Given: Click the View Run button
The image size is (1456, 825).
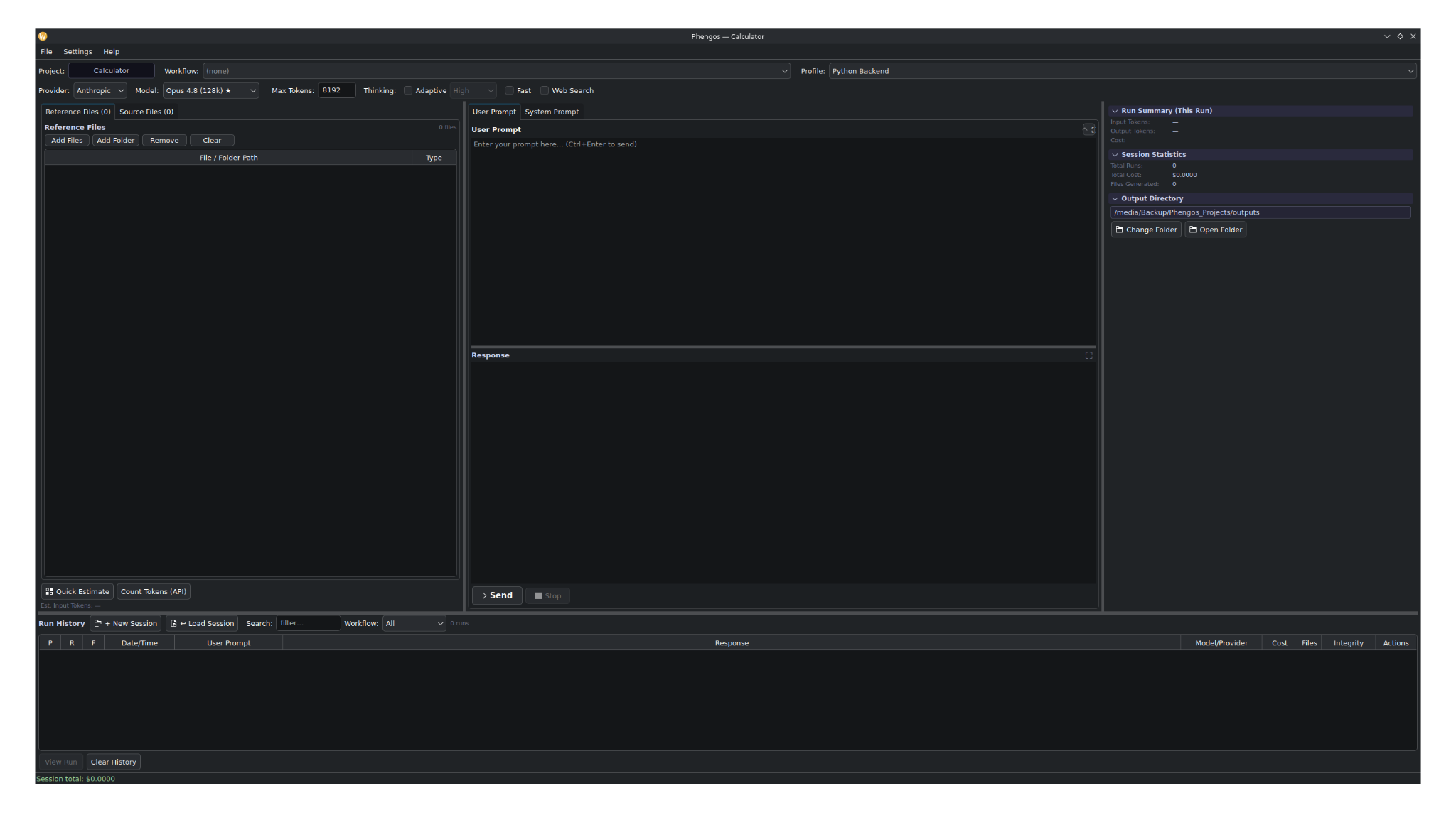Looking at the screenshot, I should (60, 762).
